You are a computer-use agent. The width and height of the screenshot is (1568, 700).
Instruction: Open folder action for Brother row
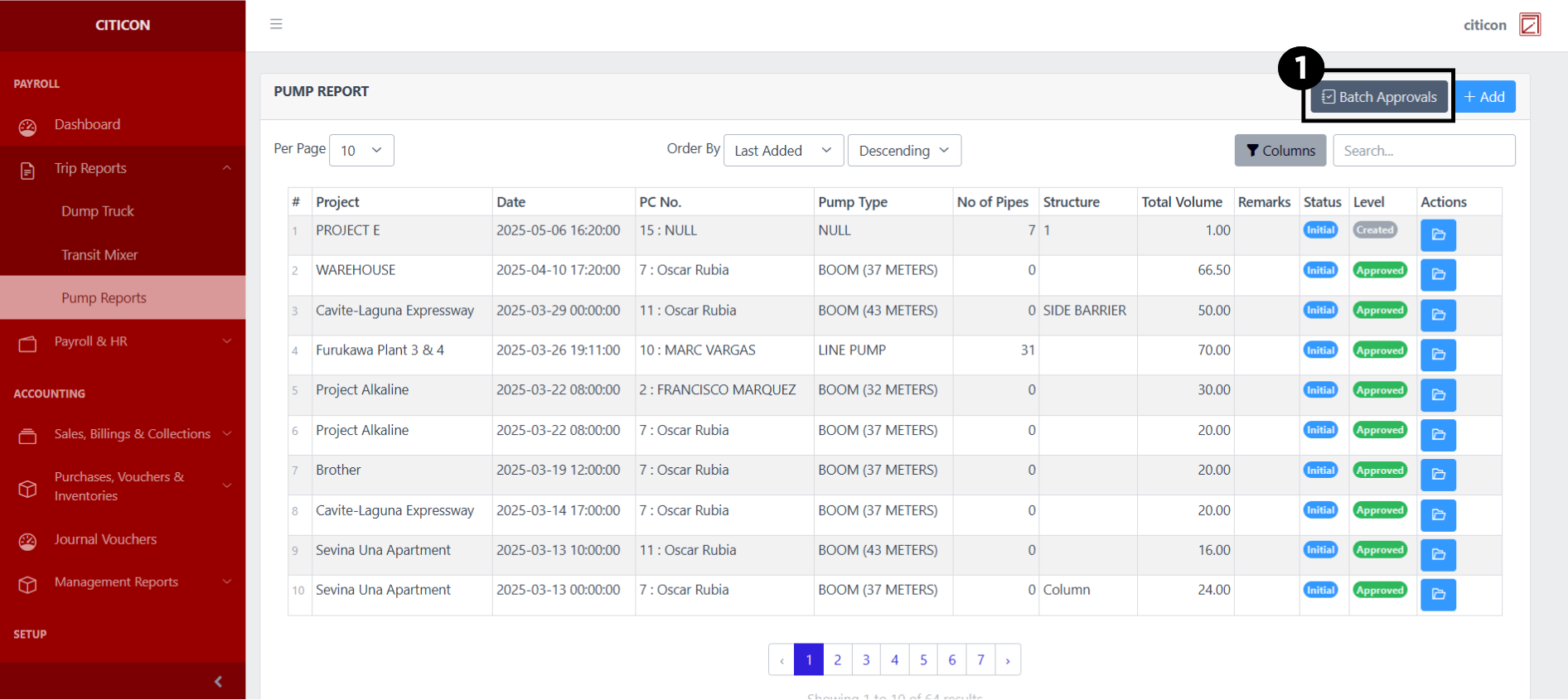pyautogui.click(x=1438, y=475)
